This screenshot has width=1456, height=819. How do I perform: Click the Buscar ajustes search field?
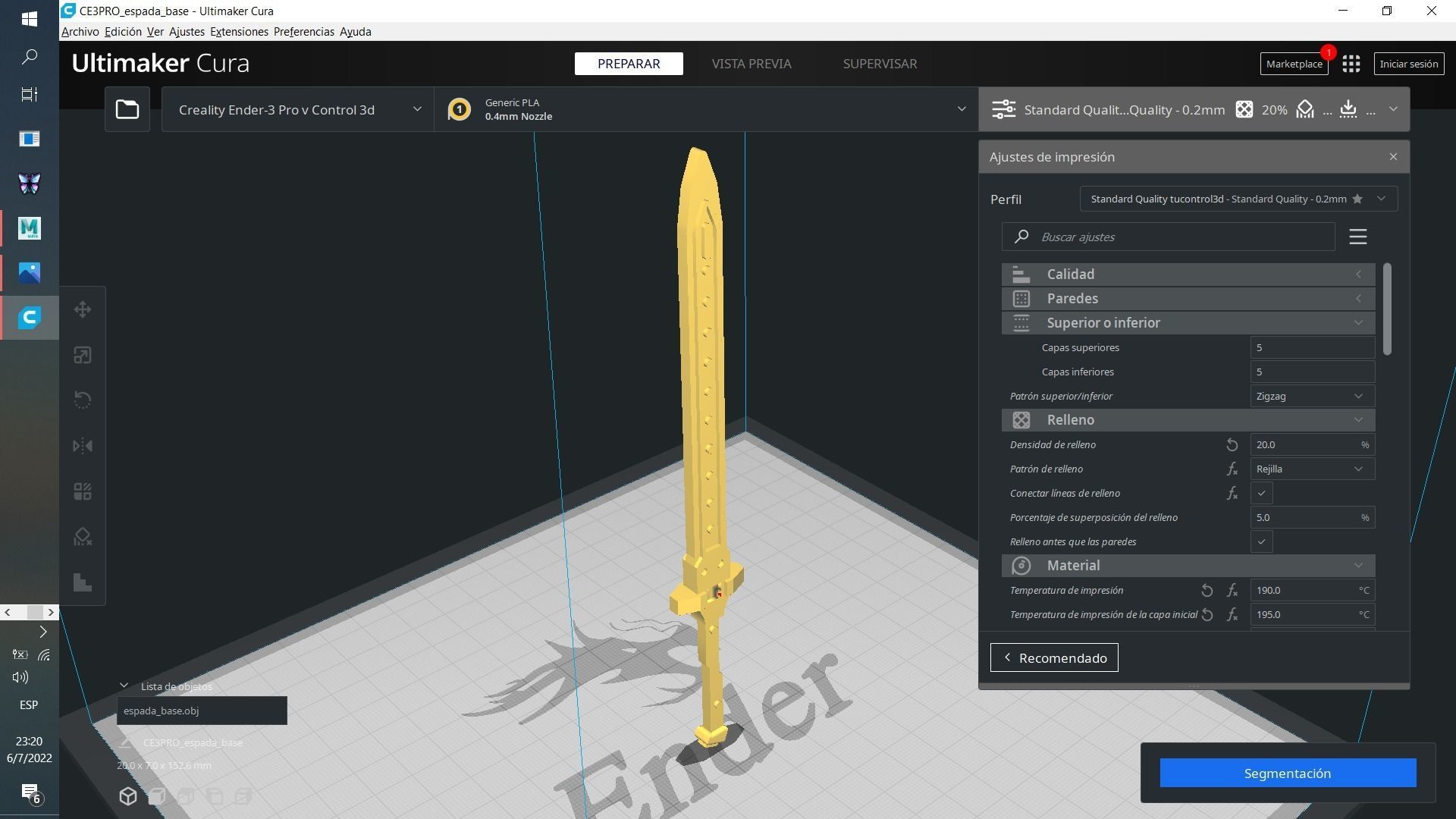[1169, 237]
